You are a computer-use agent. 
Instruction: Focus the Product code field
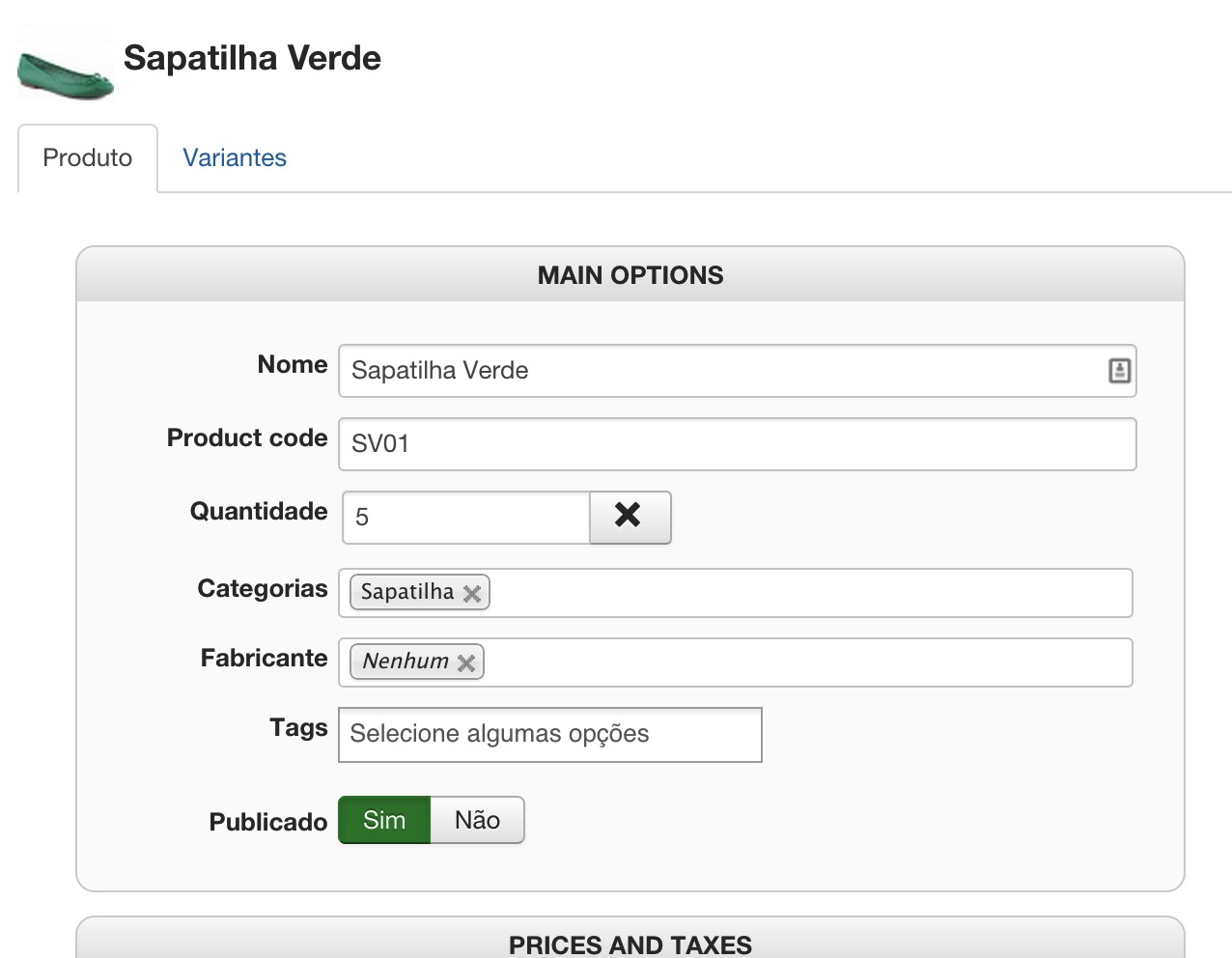pos(737,443)
